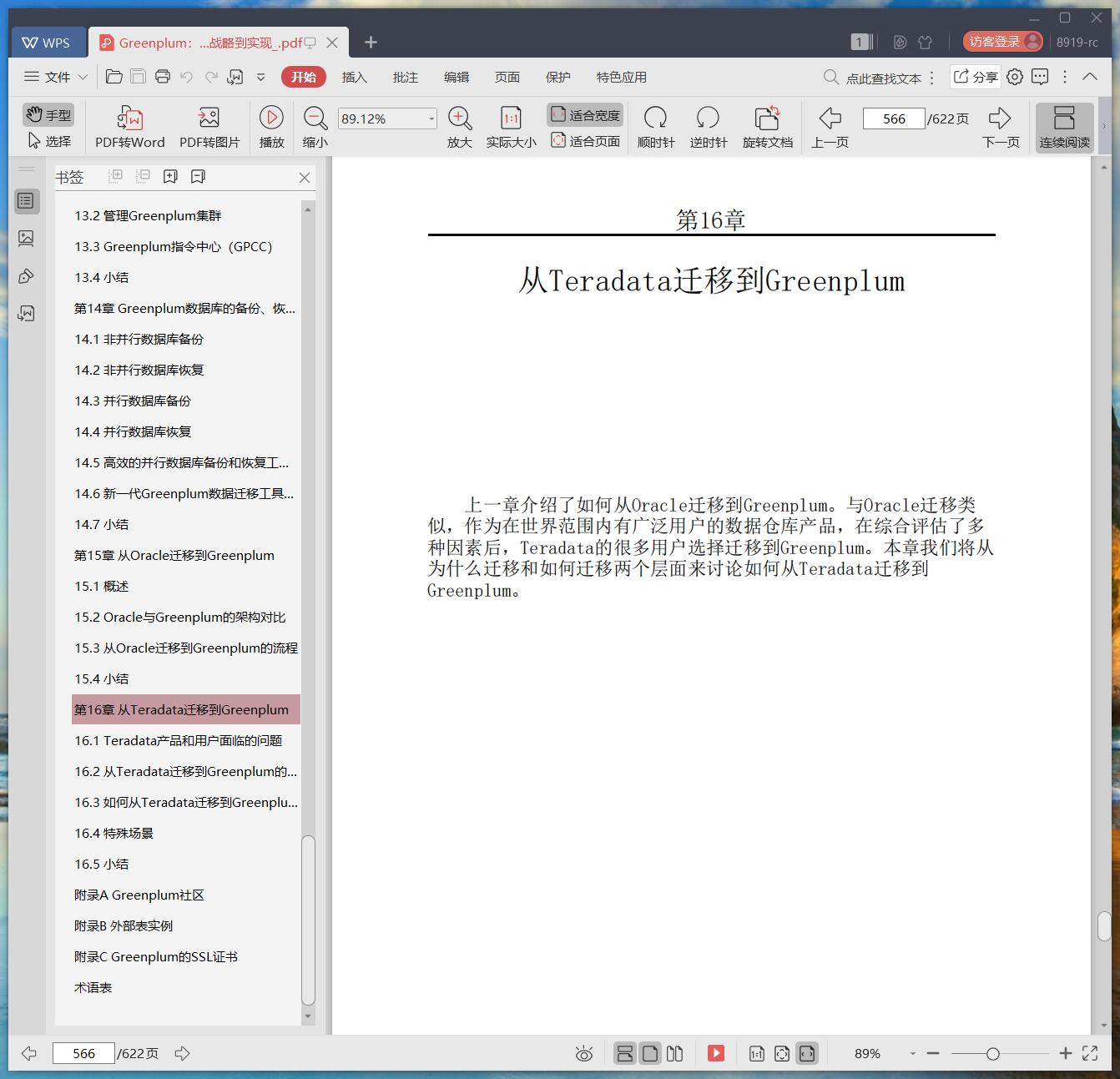Expand quick access toolbar dropdown arrow
This screenshot has height=1079, width=1120.
(260, 77)
